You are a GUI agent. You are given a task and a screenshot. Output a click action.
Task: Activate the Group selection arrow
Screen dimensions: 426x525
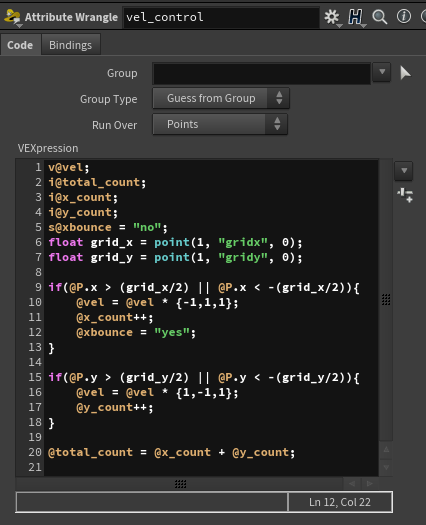[x=405, y=73]
